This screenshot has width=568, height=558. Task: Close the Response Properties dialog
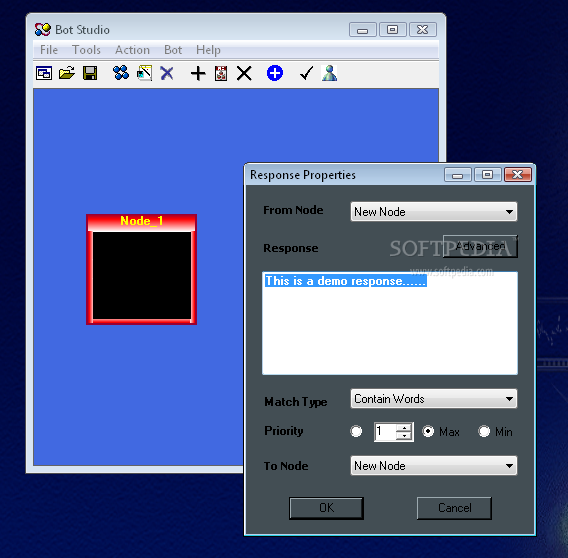click(518, 175)
